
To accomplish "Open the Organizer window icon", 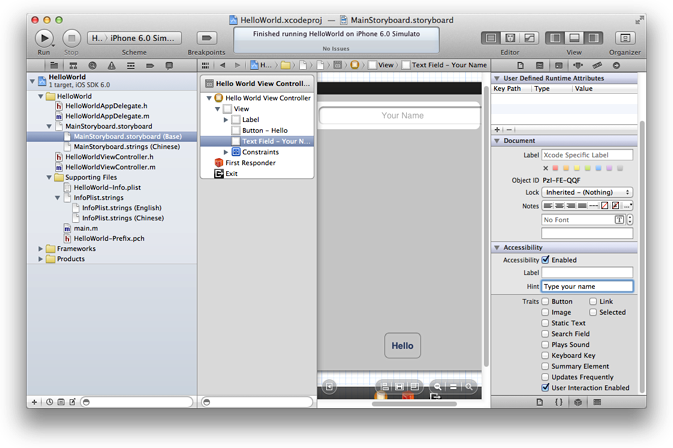I will pos(626,37).
